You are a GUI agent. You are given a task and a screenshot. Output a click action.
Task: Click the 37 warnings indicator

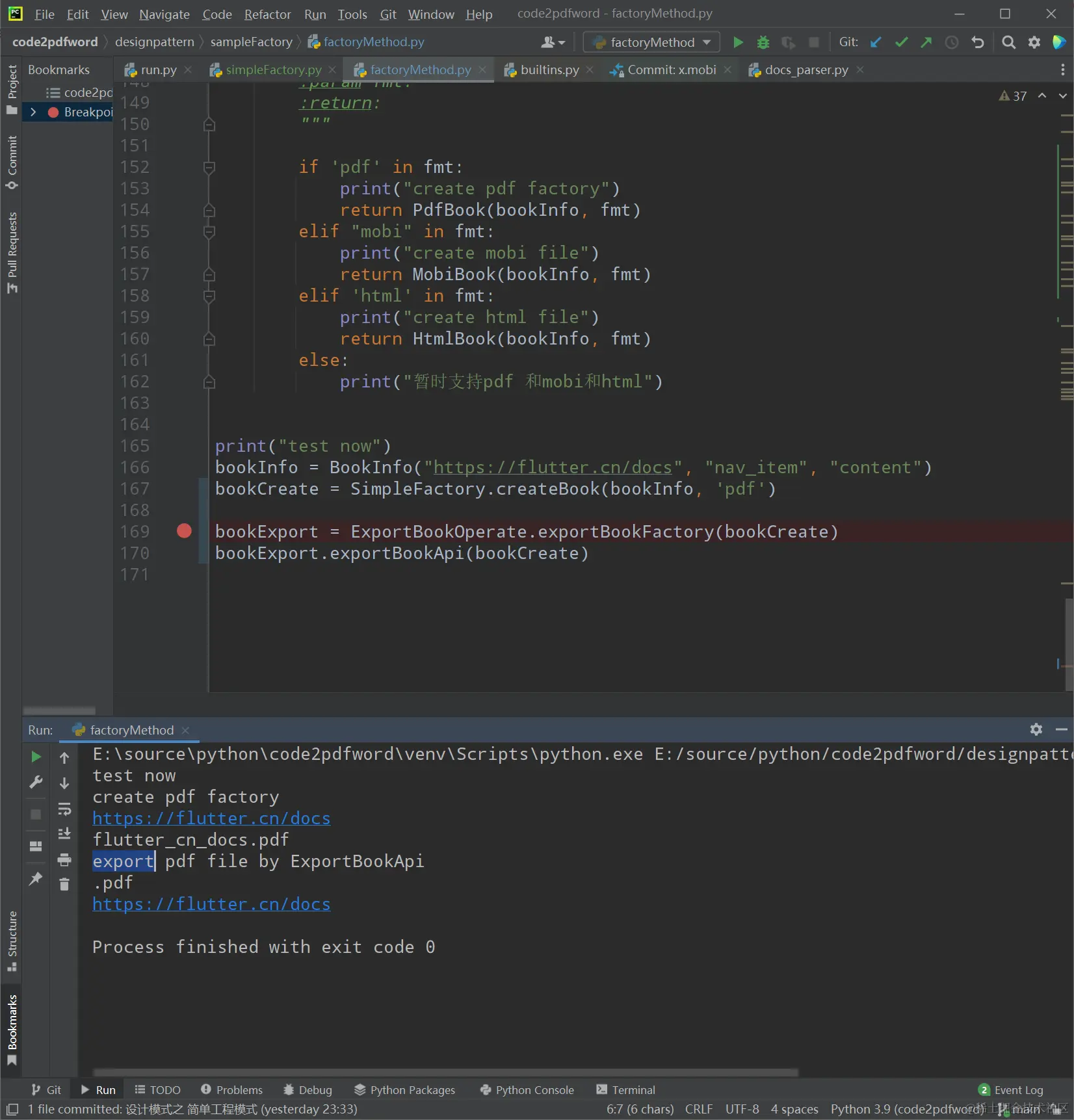click(1013, 96)
